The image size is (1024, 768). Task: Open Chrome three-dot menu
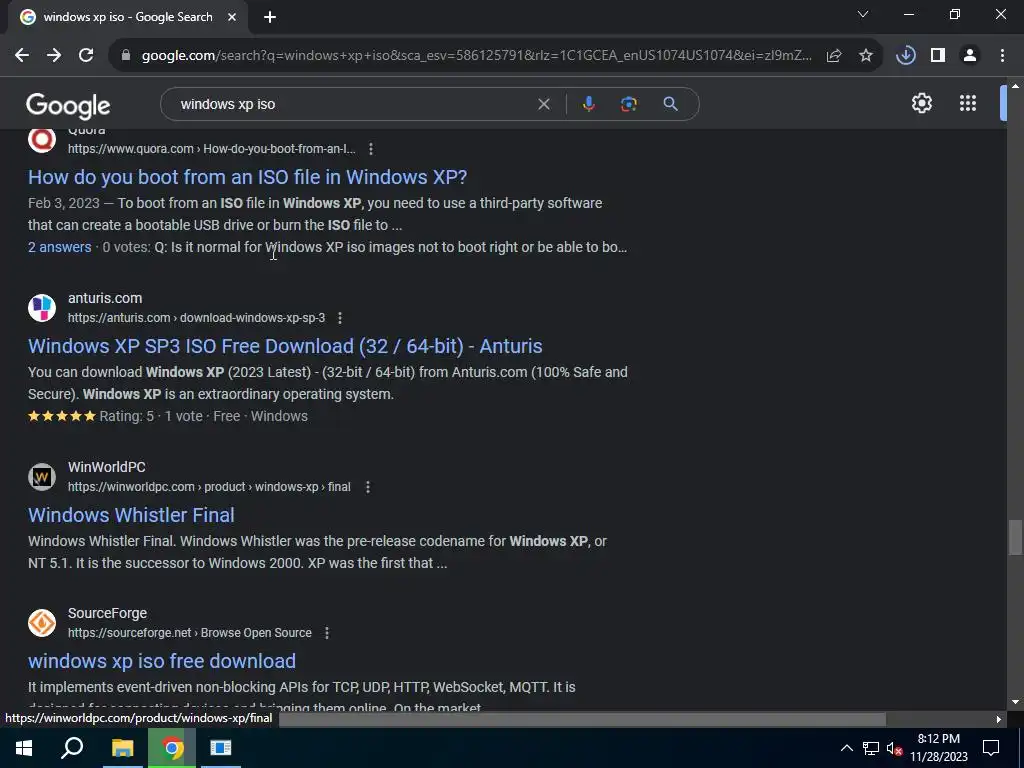(x=1002, y=56)
